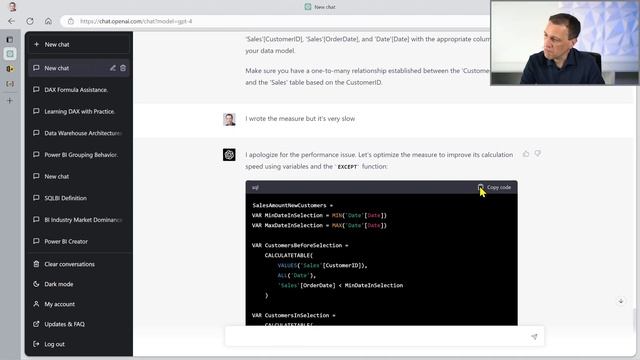Open the browser home page icon
The height and width of the screenshot is (360, 640).
(48, 21)
